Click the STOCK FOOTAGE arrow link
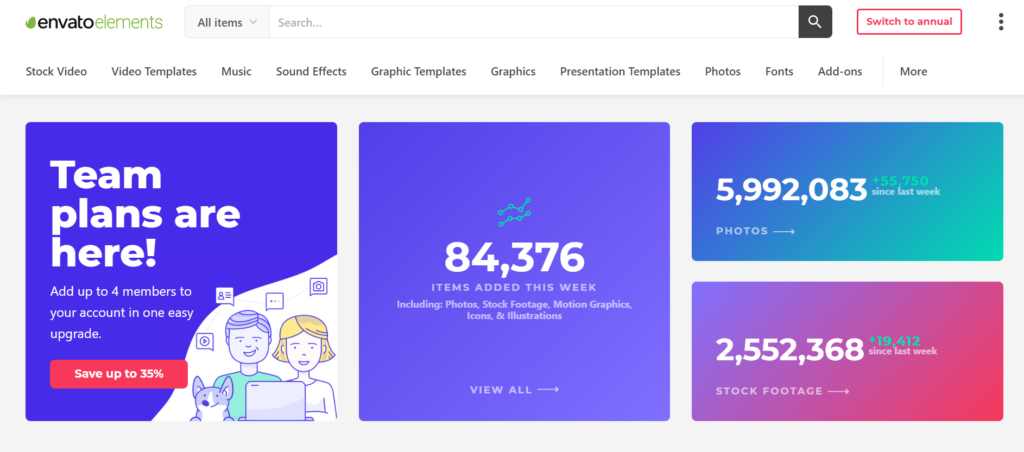Screen dimensions: 1024x452 pos(782,391)
